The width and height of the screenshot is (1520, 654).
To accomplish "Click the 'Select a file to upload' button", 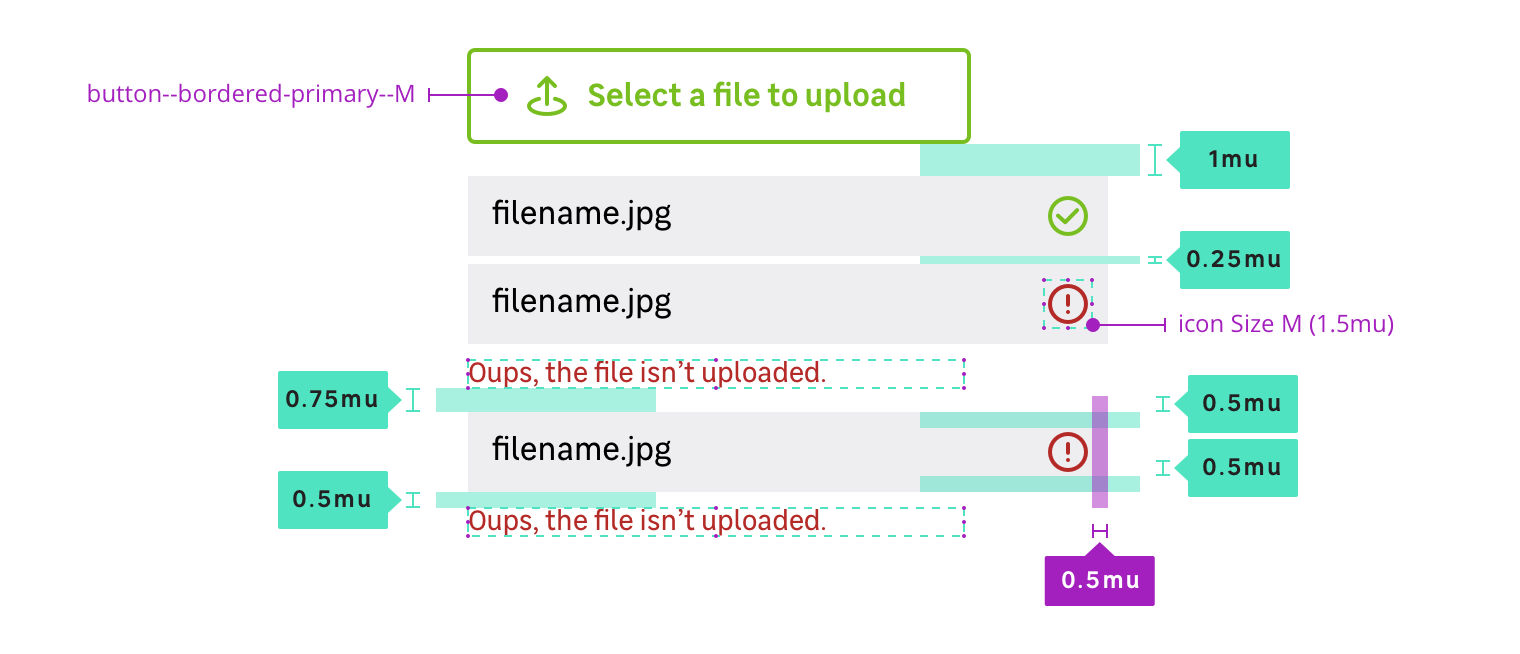I will pyautogui.click(x=719, y=95).
